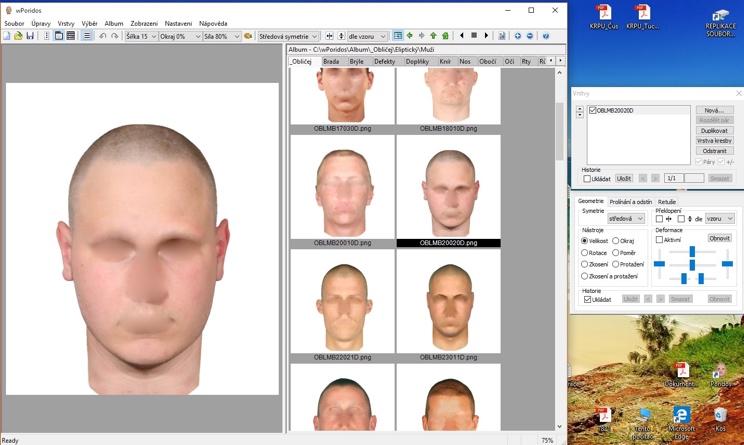Open the Okraj 0% dropdown
Screen dimensions: 744x445
point(180,36)
